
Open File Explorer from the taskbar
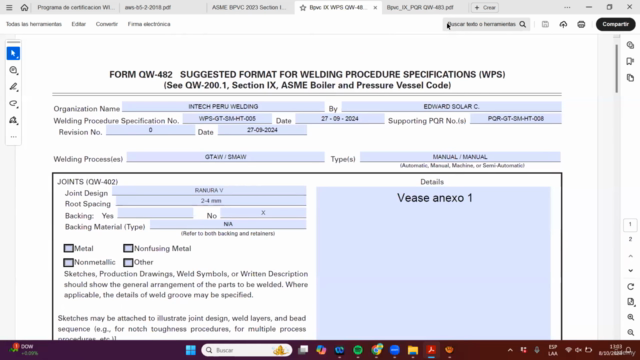413,350
